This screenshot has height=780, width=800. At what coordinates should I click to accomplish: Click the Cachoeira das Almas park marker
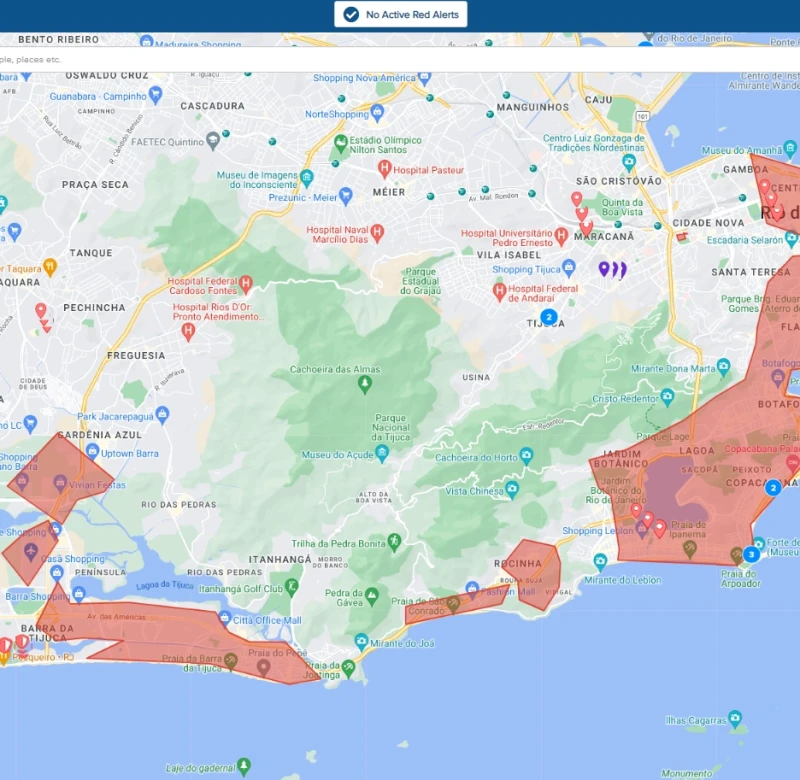tap(364, 384)
